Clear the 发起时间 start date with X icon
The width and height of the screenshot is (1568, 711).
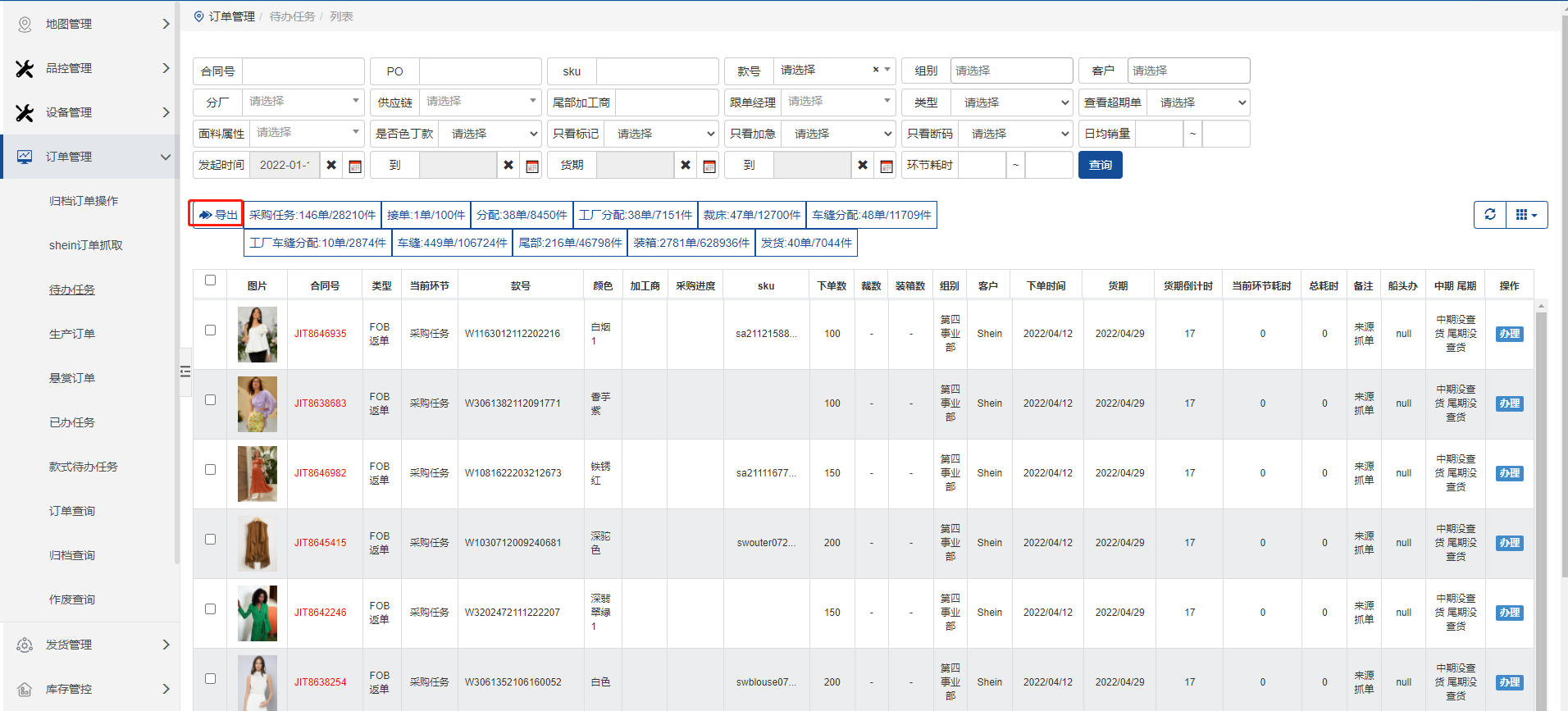(x=331, y=166)
